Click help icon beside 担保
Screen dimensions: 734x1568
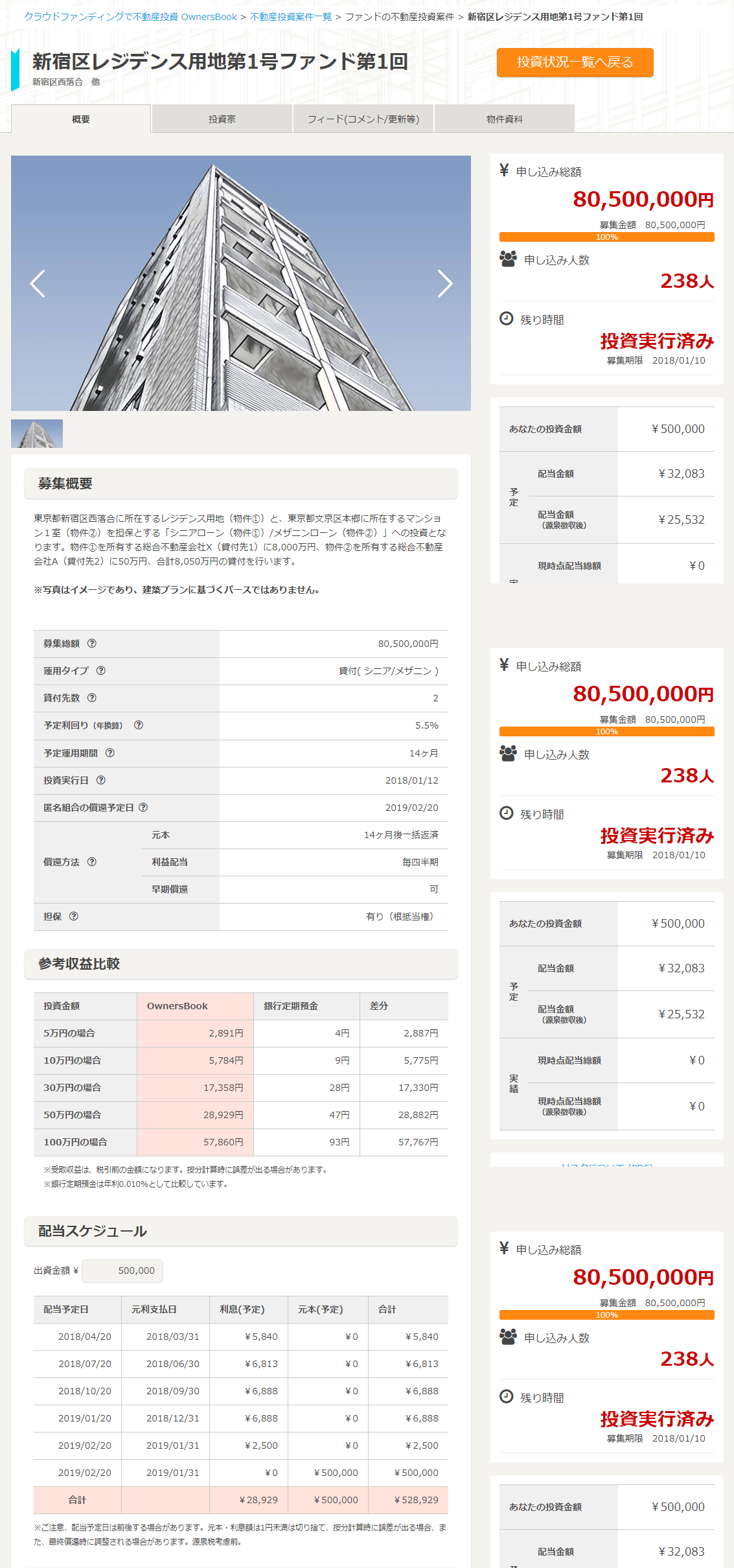point(74,917)
